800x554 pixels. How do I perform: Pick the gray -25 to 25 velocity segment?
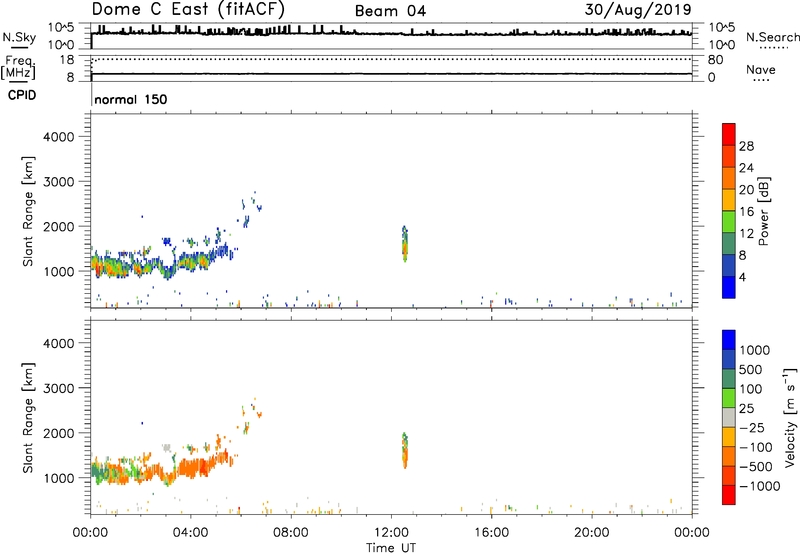click(729, 418)
